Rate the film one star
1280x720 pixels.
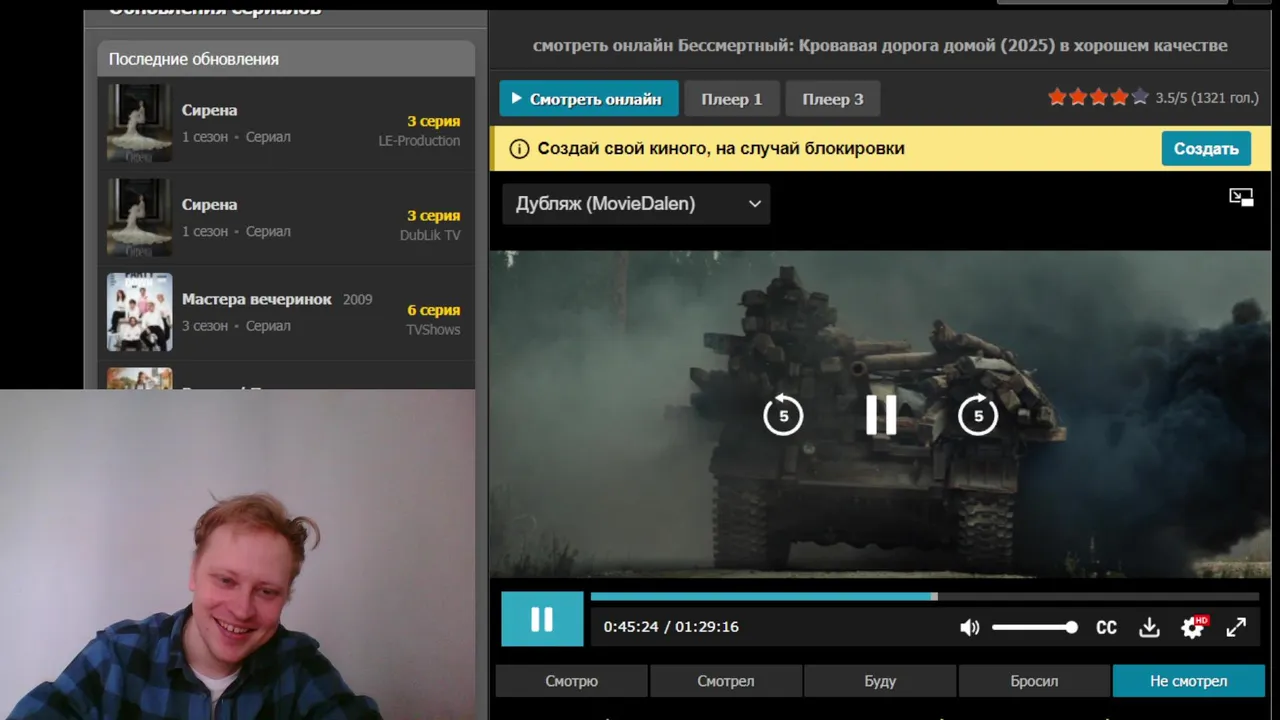1057,97
